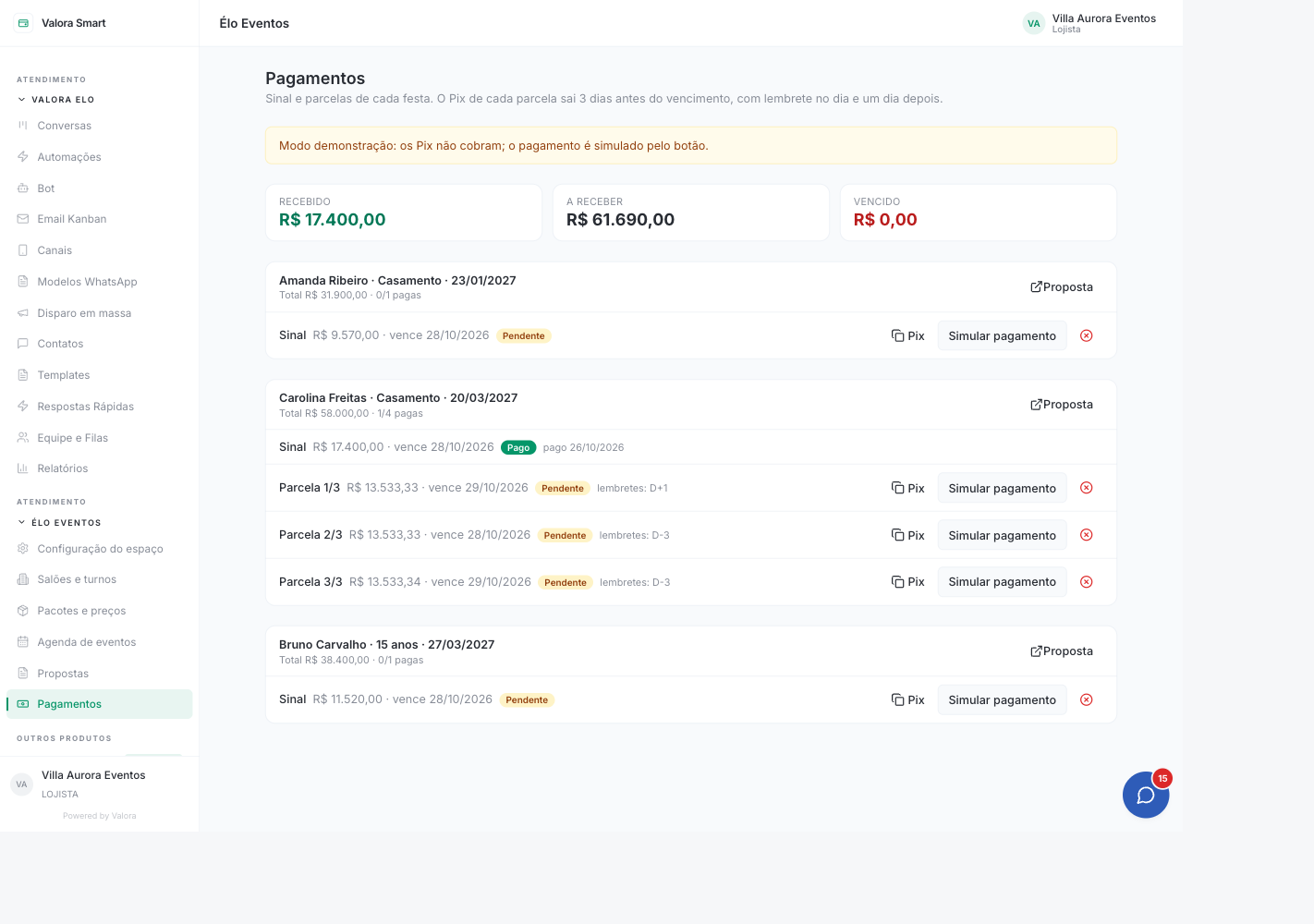
Task: Open Respostas Rápidas
Action: (x=100, y=407)
